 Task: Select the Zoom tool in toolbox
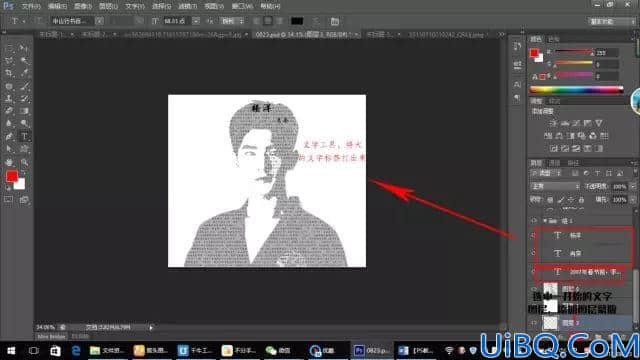pos(24,162)
